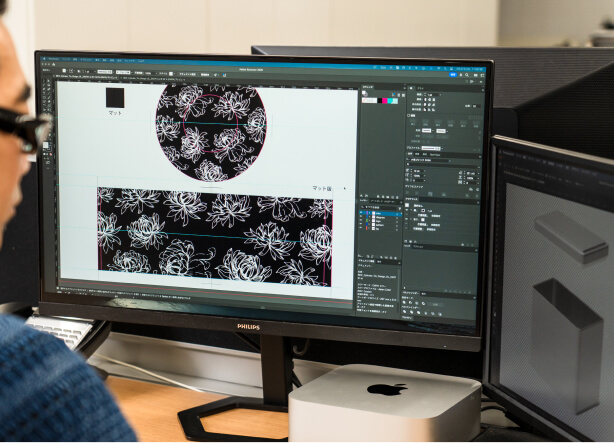Open the Home screen icon
This screenshot has height=443, width=614.
(x=54, y=65)
